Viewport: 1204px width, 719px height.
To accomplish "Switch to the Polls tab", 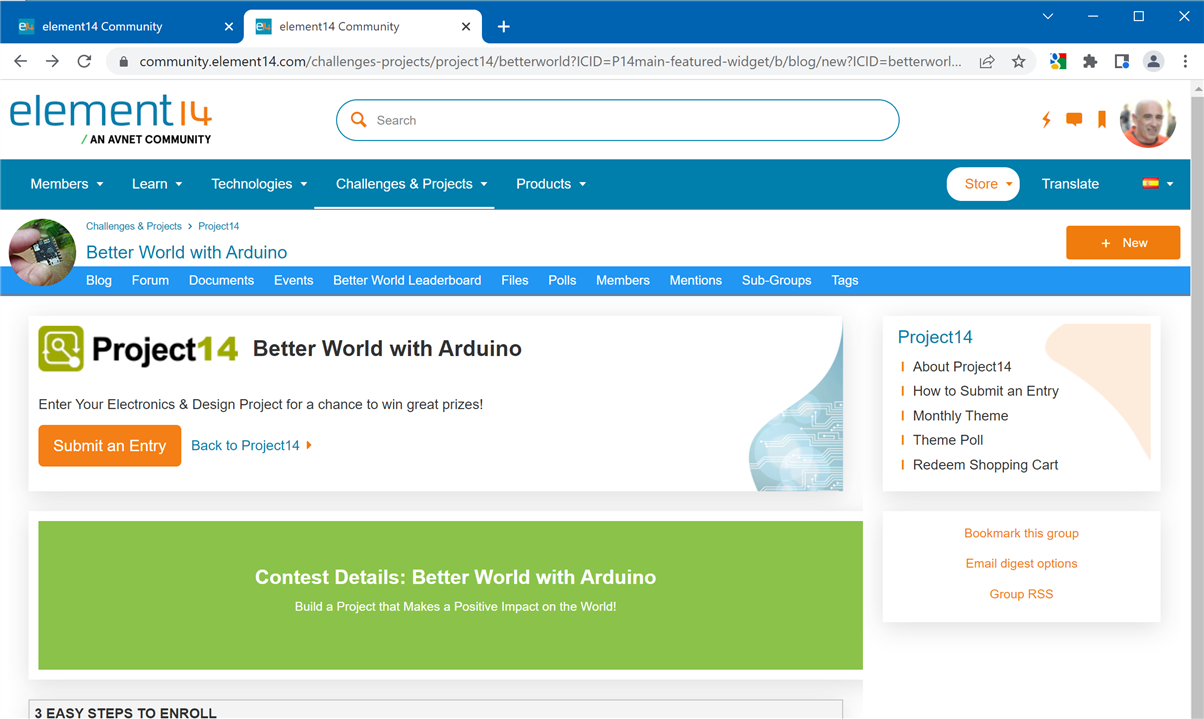I will [562, 280].
